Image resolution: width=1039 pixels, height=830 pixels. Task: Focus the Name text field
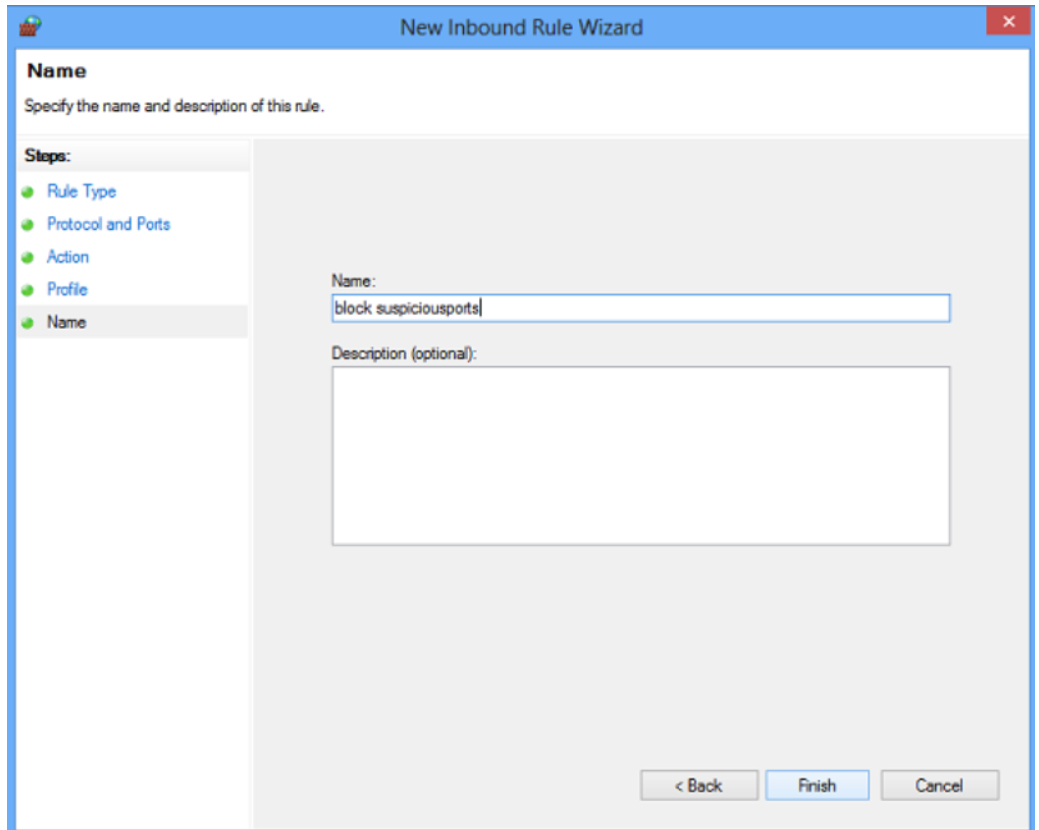pyautogui.click(x=641, y=308)
